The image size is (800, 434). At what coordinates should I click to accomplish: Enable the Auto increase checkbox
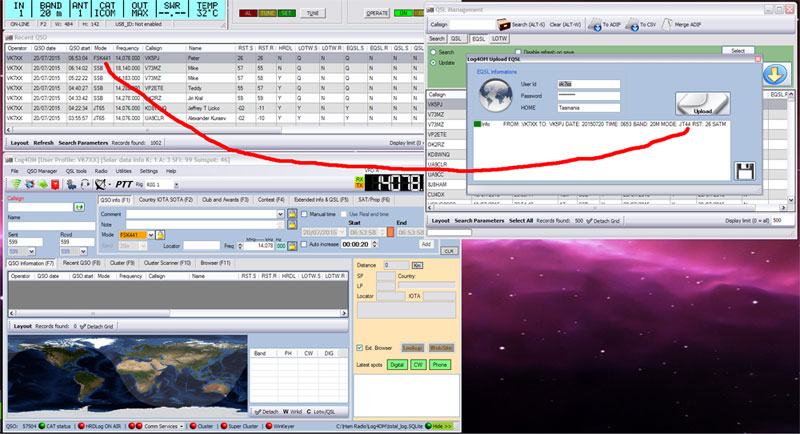[x=305, y=244]
